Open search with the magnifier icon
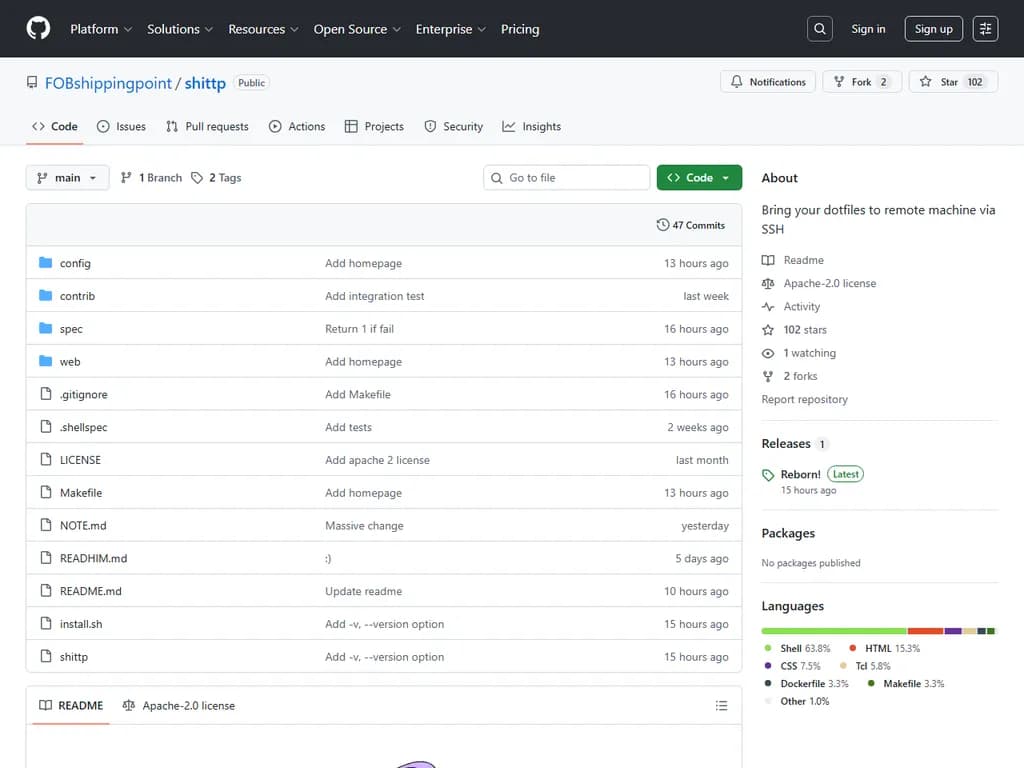This screenshot has height=768, width=1024. 820,29
